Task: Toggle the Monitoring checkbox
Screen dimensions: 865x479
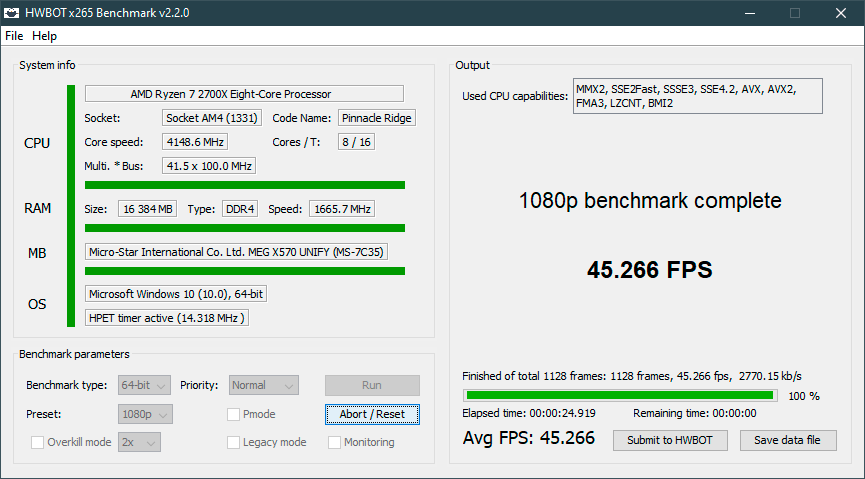Action: pos(334,442)
